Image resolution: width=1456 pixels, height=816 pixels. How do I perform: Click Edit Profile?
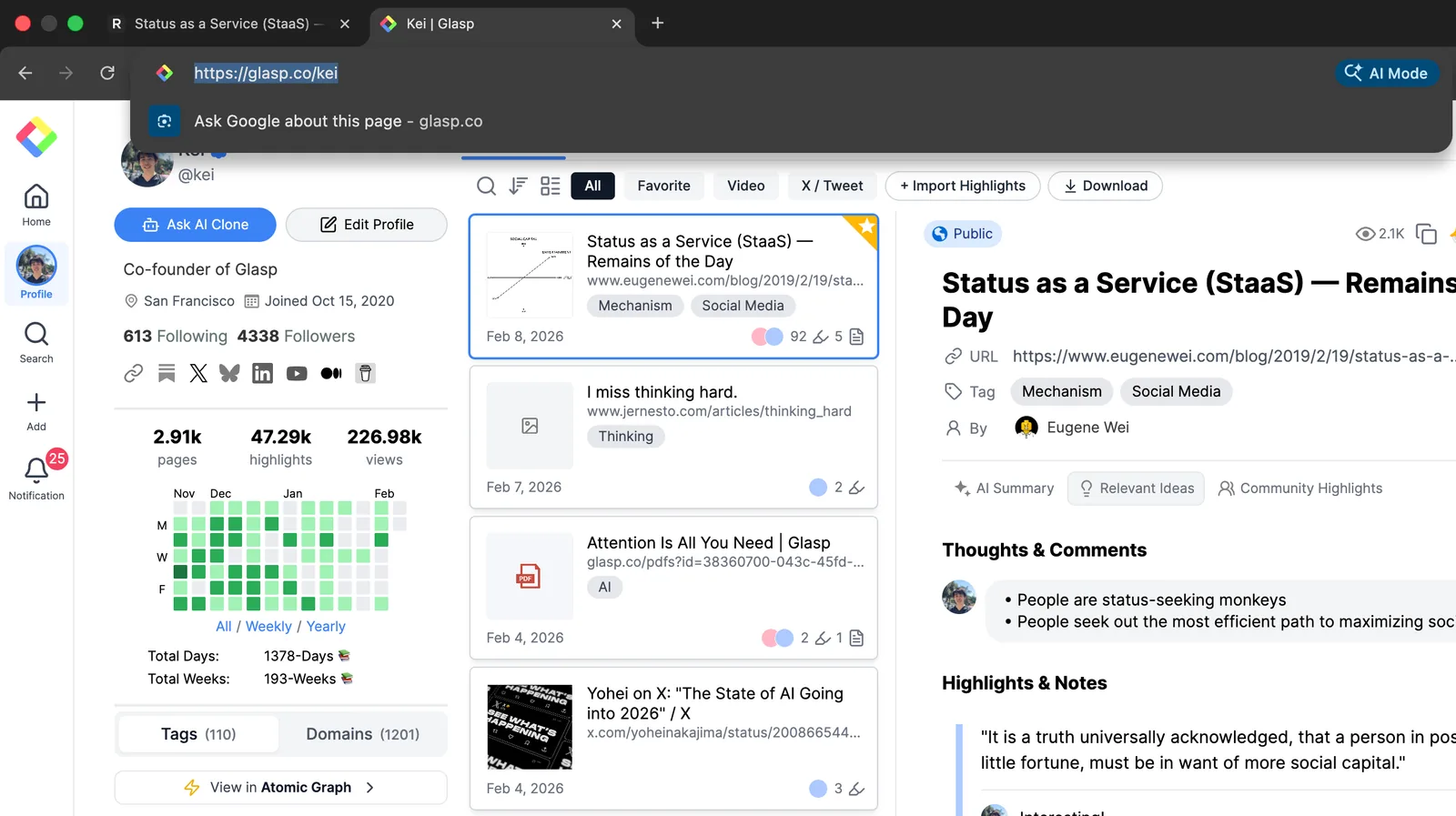click(x=367, y=225)
